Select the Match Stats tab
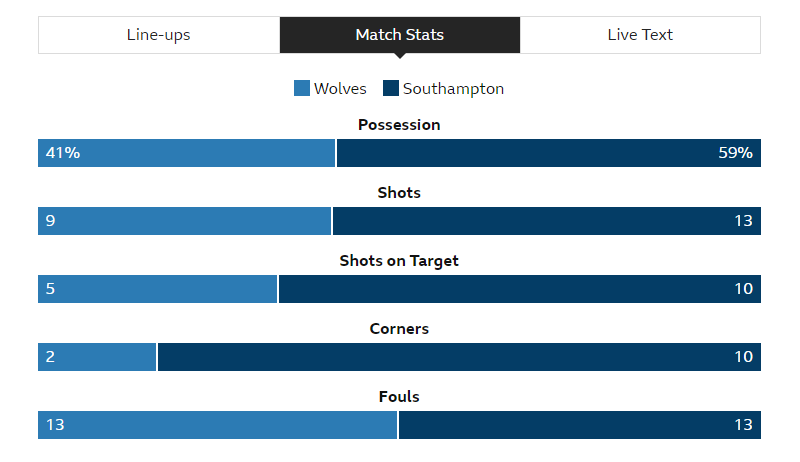This screenshot has width=800, height=462. (x=399, y=35)
